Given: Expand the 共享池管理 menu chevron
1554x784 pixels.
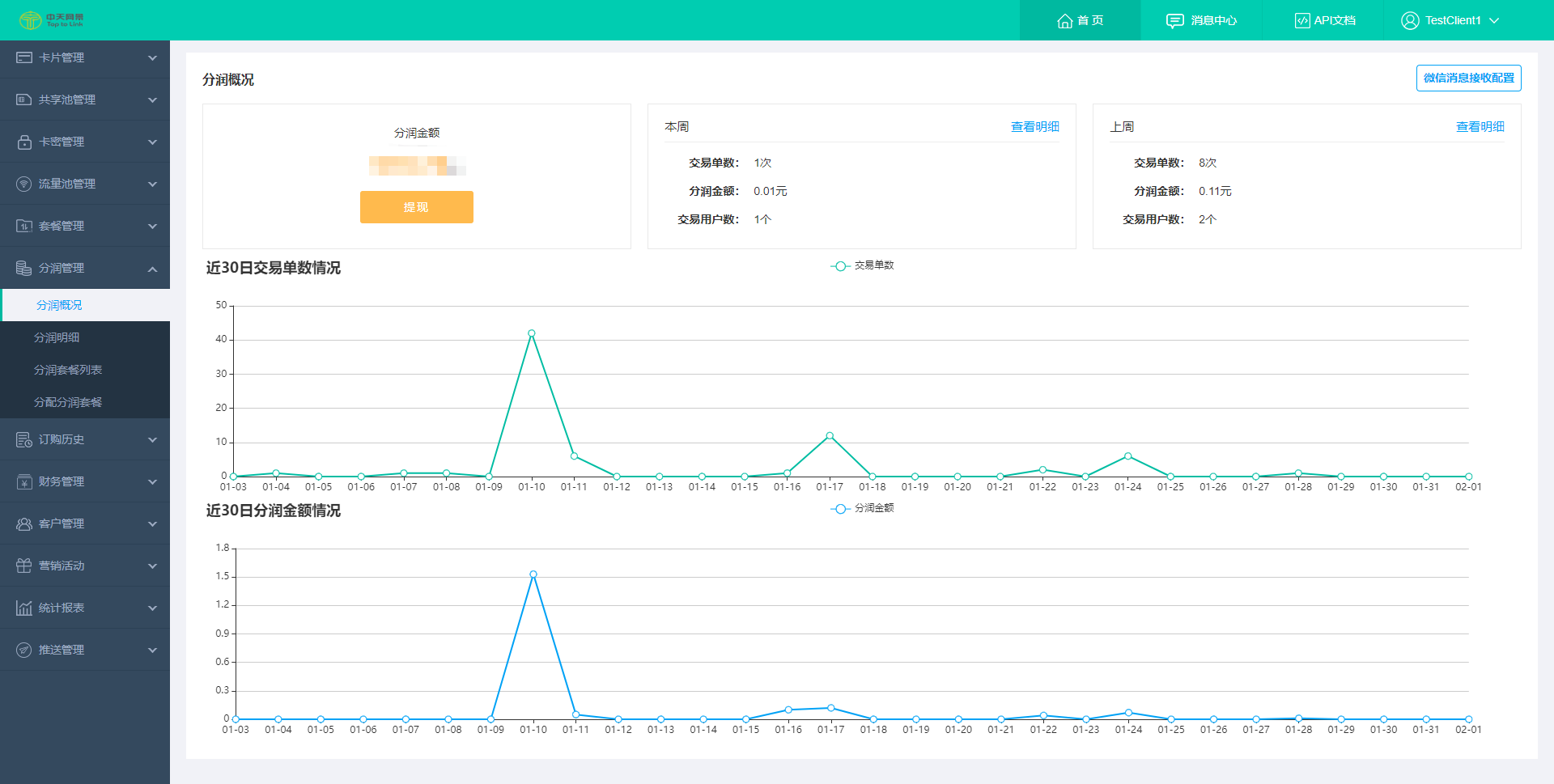Looking at the screenshot, I should [152, 100].
